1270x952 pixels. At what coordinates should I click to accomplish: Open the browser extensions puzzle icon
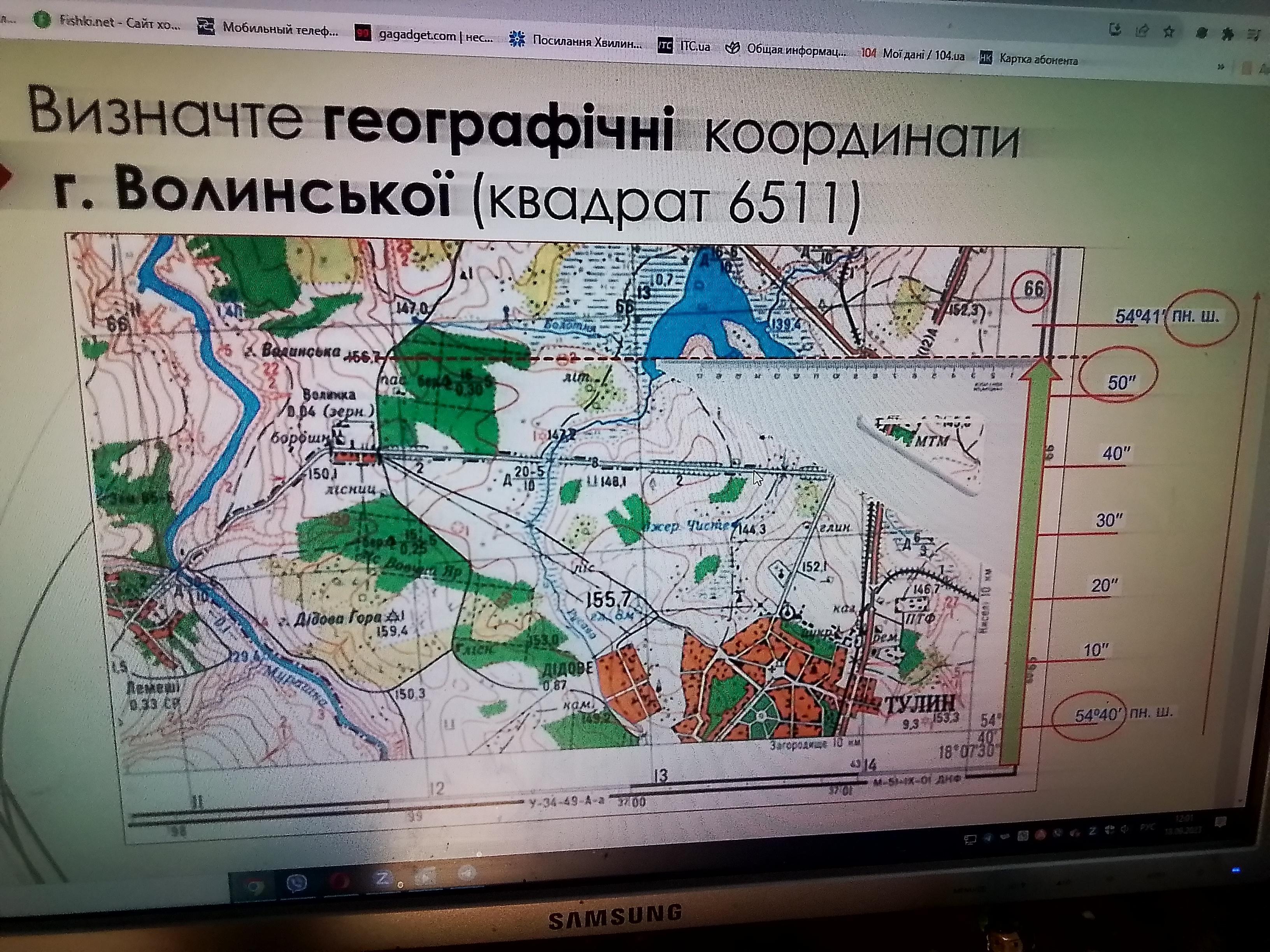1227,35
